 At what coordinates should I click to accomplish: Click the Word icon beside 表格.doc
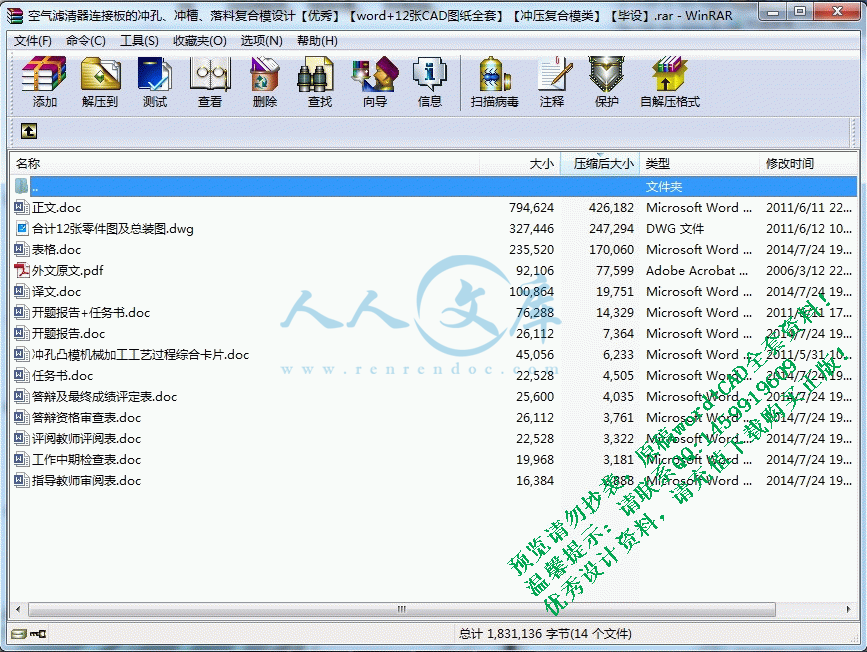[21, 249]
